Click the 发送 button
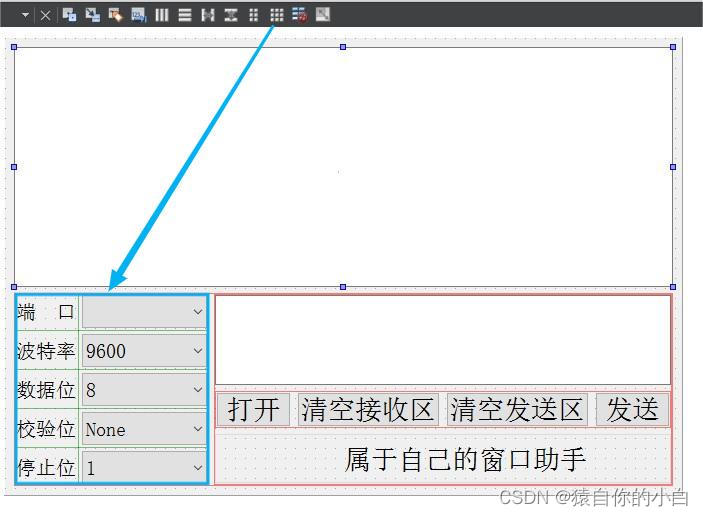 pyautogui.click(x=632, y=409)
